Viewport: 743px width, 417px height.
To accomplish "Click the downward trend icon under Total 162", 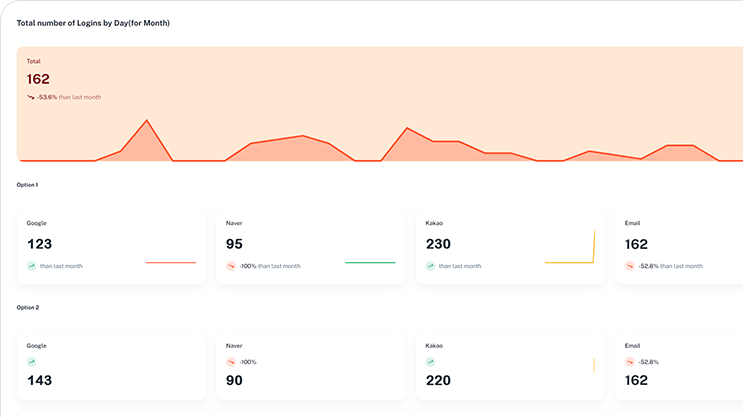I will click(x=31, y=97).
